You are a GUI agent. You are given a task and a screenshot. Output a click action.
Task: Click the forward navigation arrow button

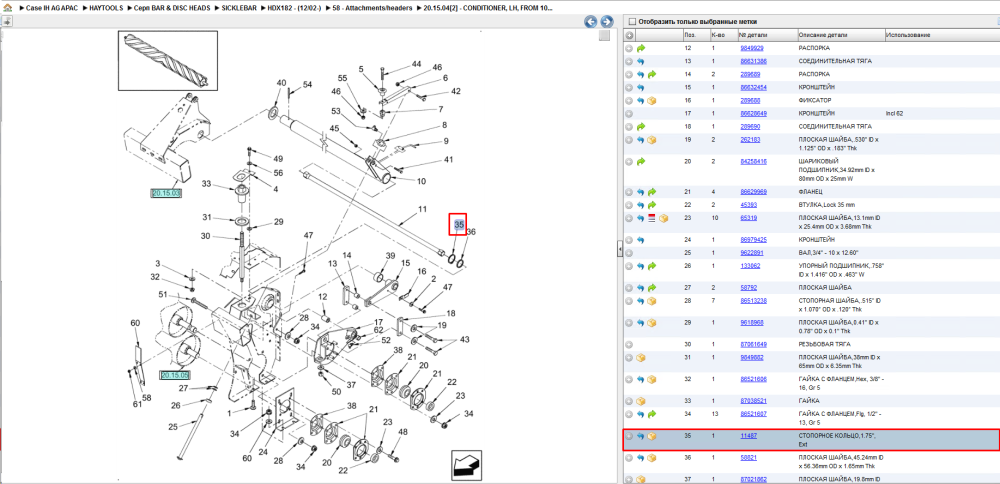(607, 22)
